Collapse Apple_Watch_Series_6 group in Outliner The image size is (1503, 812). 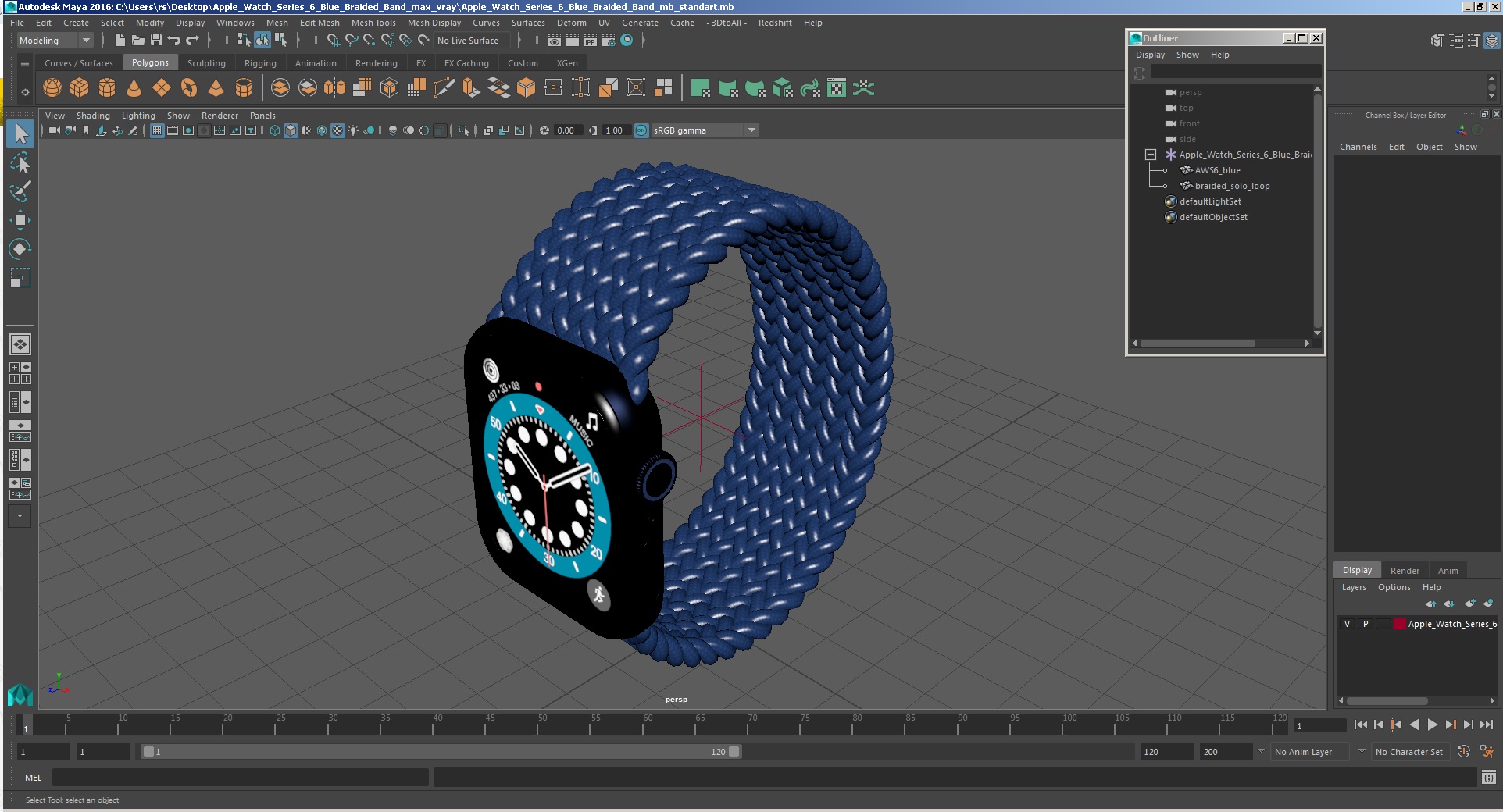1151,155
